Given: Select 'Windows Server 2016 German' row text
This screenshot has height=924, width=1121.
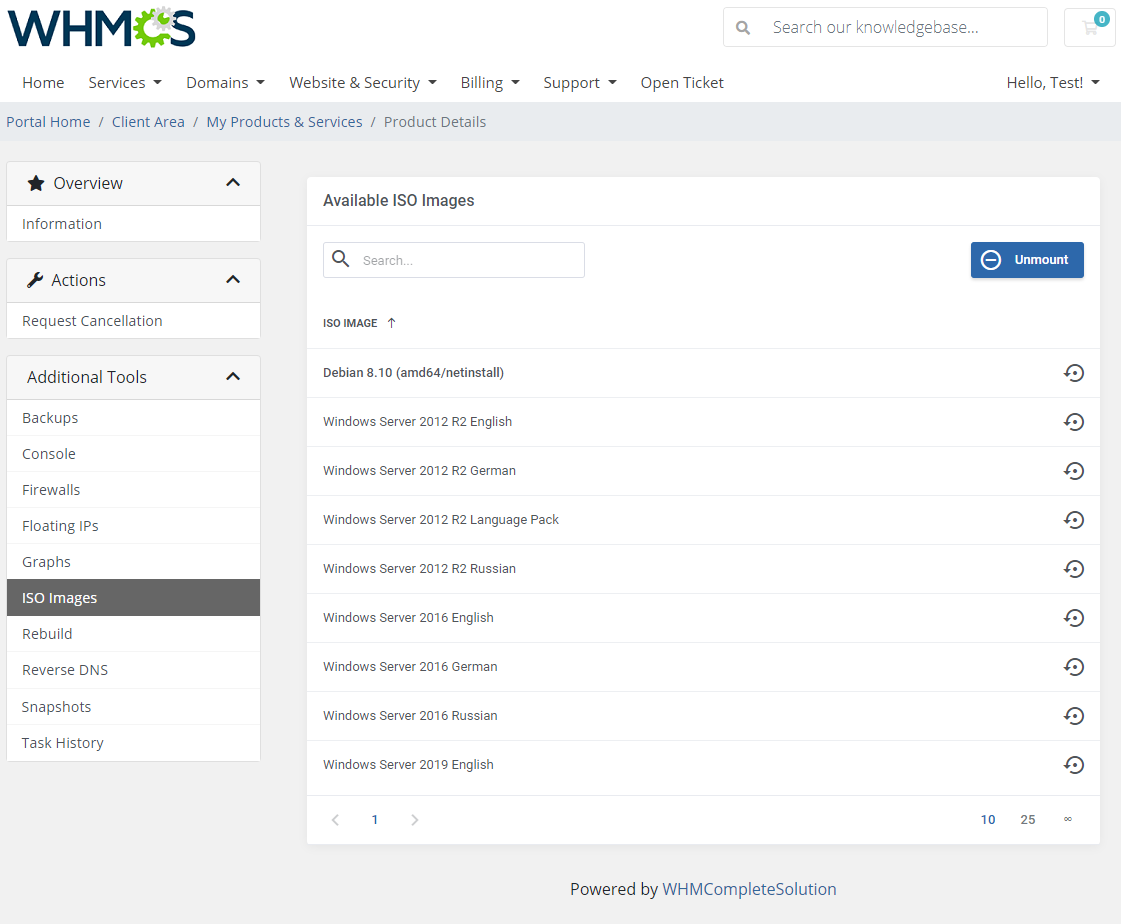Looking at the screenshot, I should click(410, 667).
